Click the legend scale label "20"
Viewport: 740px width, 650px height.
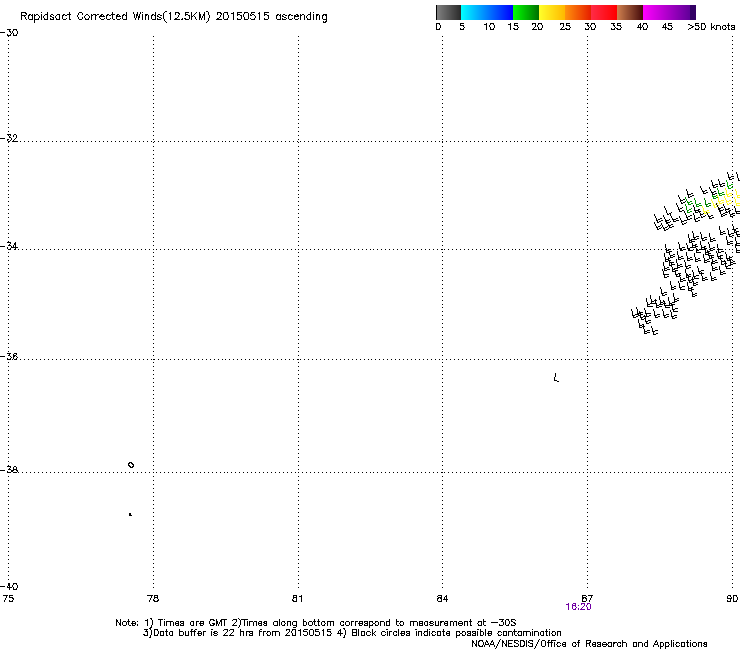click(x=537, y=27)
